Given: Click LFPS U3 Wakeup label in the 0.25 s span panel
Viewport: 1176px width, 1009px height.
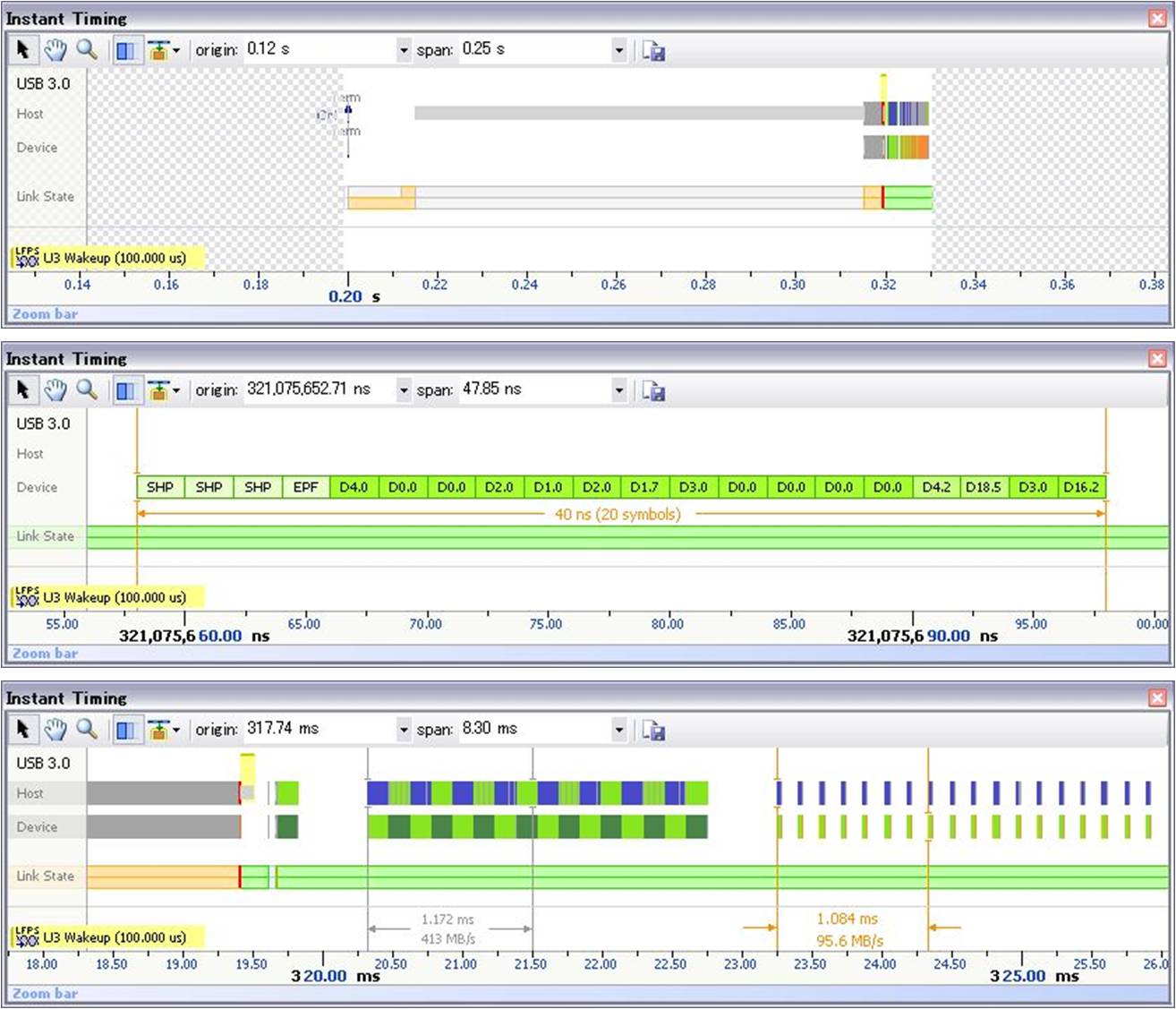Looking at the screenshot, I should point(107,258).
